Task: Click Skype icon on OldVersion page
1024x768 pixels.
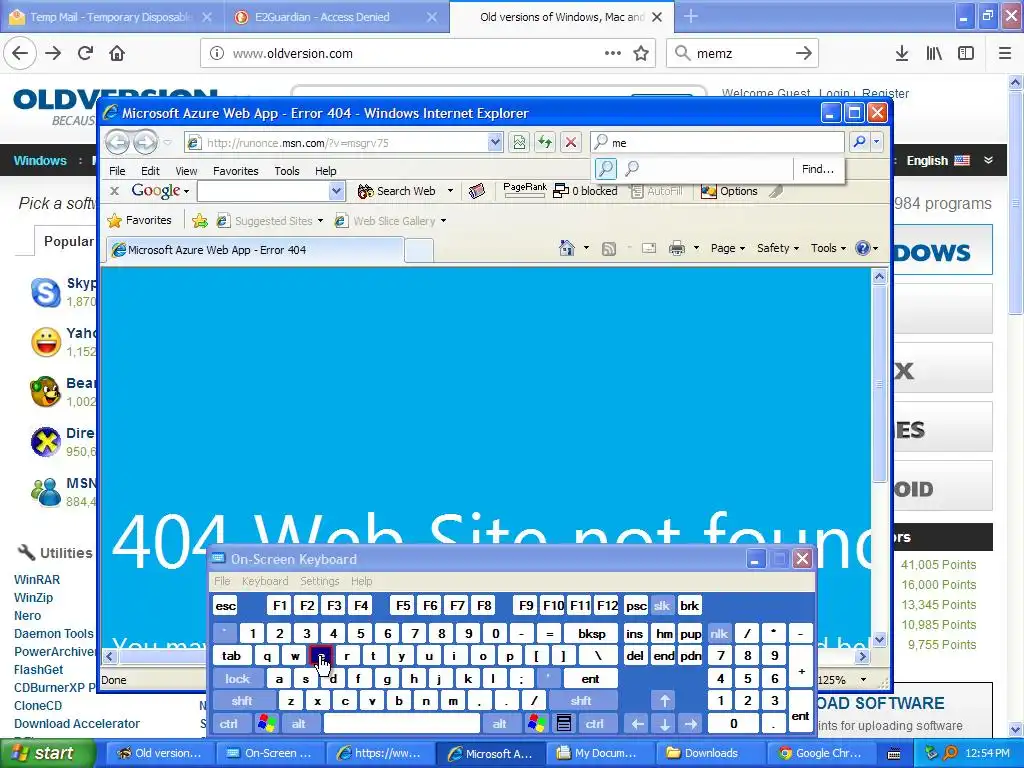Action: tap(46, 292)
